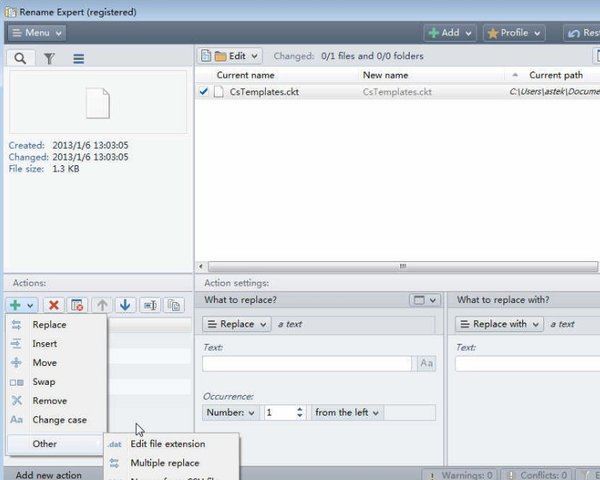The height and width of the screenshot is (480, 600).
Task: Switch to the filter funnel tab
Action: click(49, 59)
